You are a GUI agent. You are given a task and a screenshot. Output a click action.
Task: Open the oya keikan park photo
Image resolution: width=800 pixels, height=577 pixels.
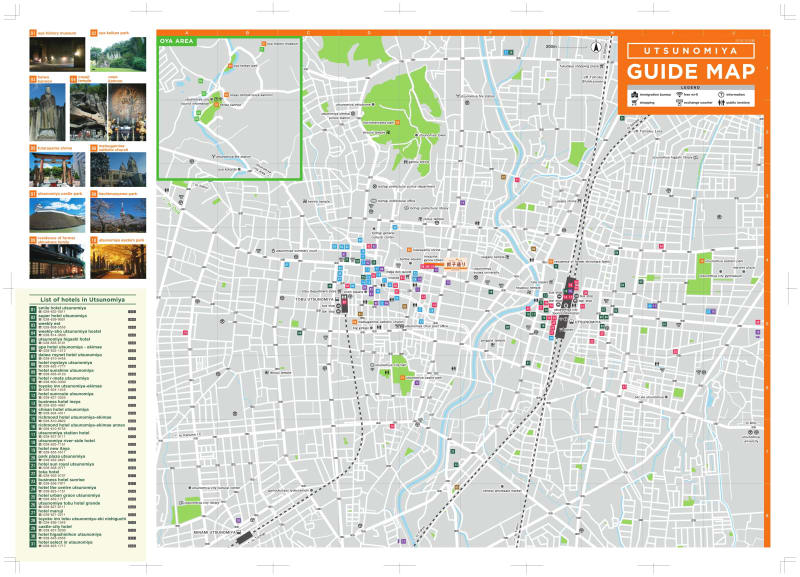[x=118, y=54]
